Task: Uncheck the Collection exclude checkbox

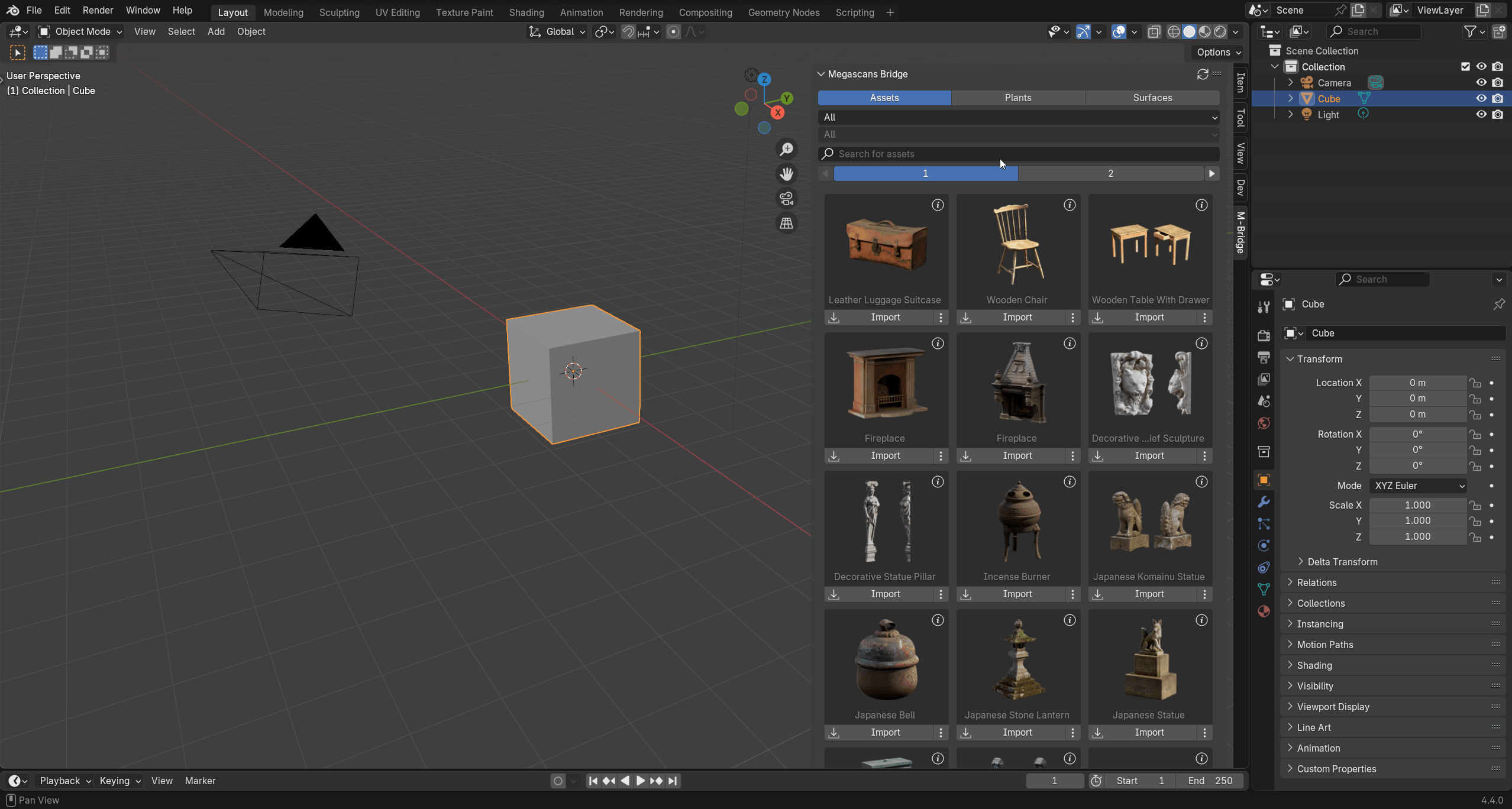Action: pyautogui.click(x=1465, y=67)
